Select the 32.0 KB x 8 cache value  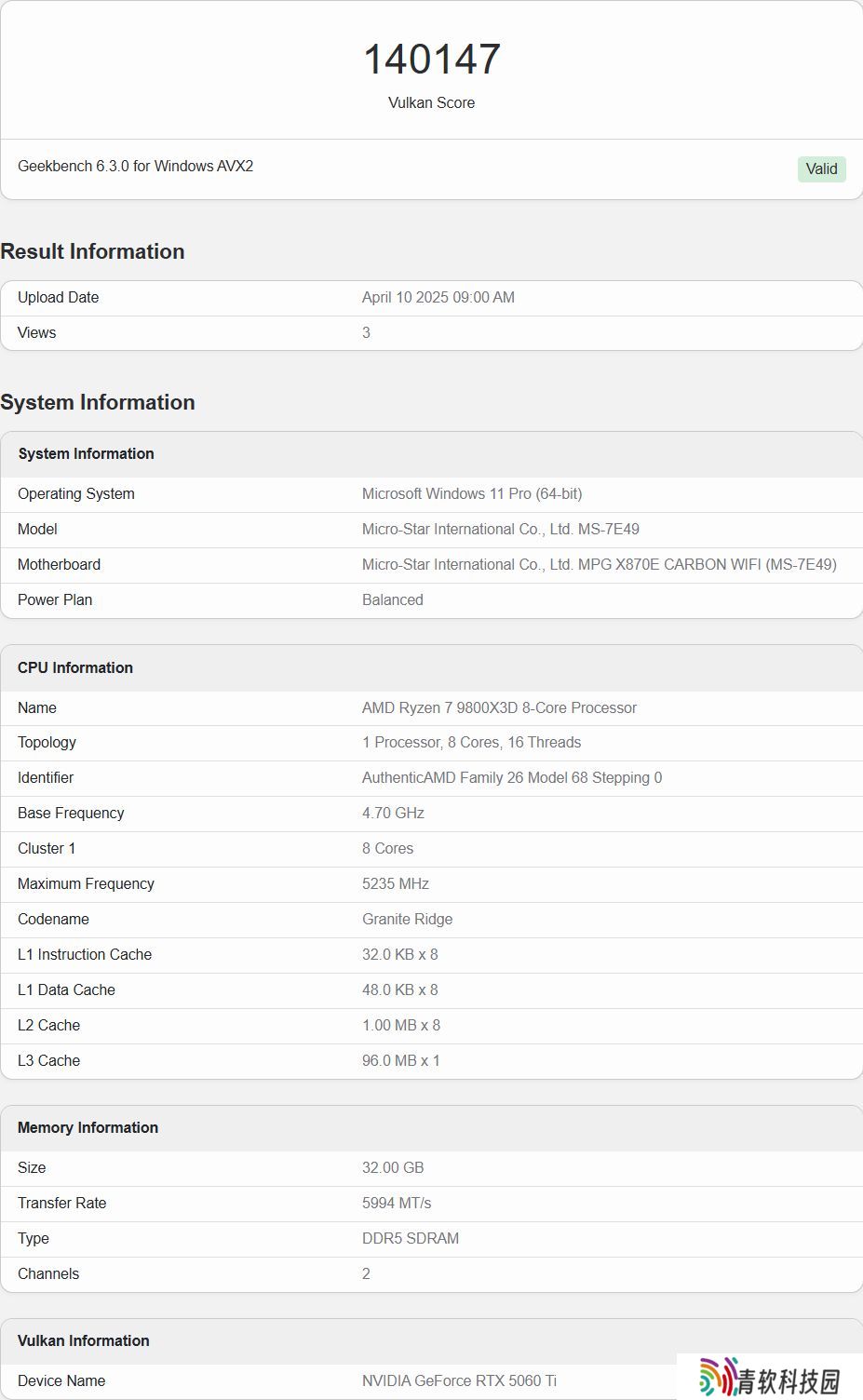click(400, 955)
